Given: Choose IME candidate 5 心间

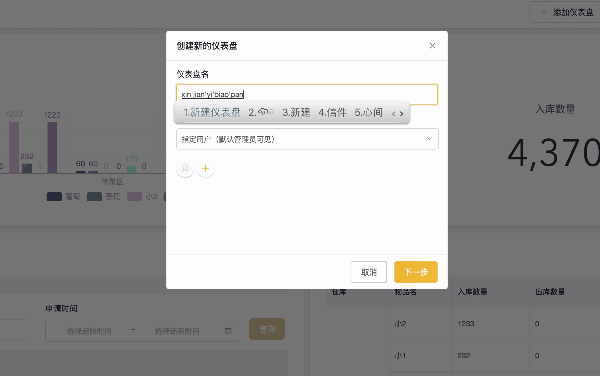Looking at the screenshot, I should (x=368, y=112).
